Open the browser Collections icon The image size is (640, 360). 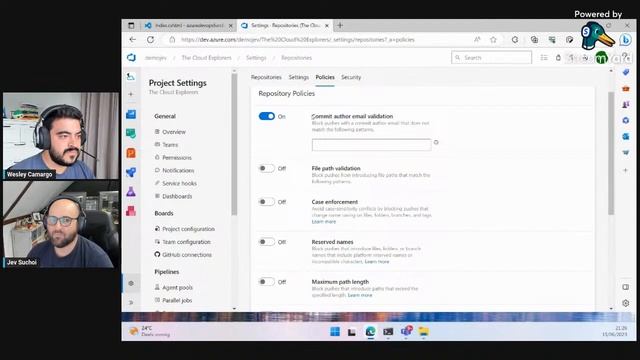pyautogui.click(x=534, y=40)
